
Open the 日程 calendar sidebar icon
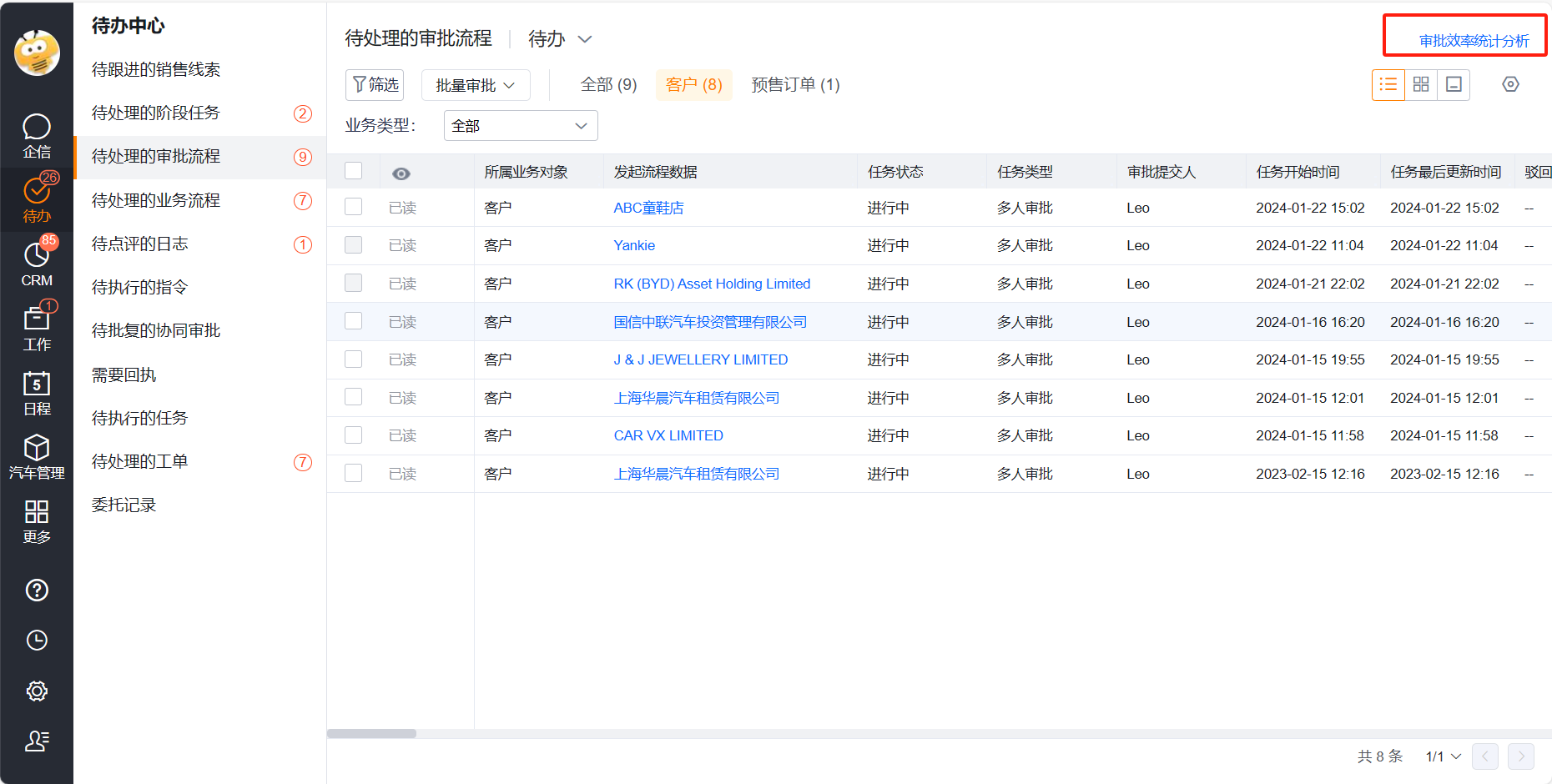37,393
